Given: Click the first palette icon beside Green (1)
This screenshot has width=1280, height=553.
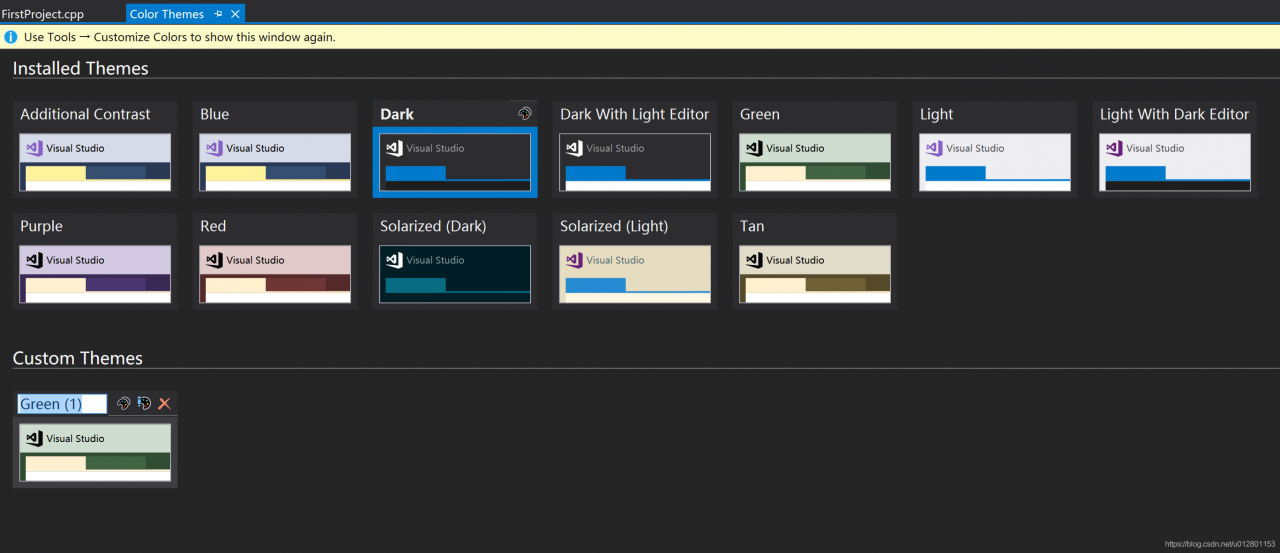Looking at the screenshot, I should click(124, 404).
